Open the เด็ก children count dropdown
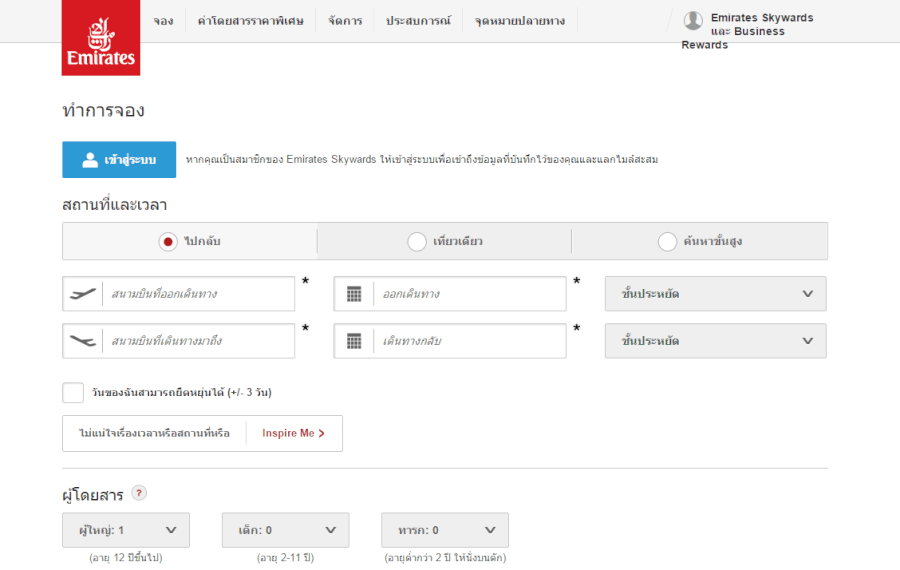This screenshot has width=900, height=570. point(285,530)
